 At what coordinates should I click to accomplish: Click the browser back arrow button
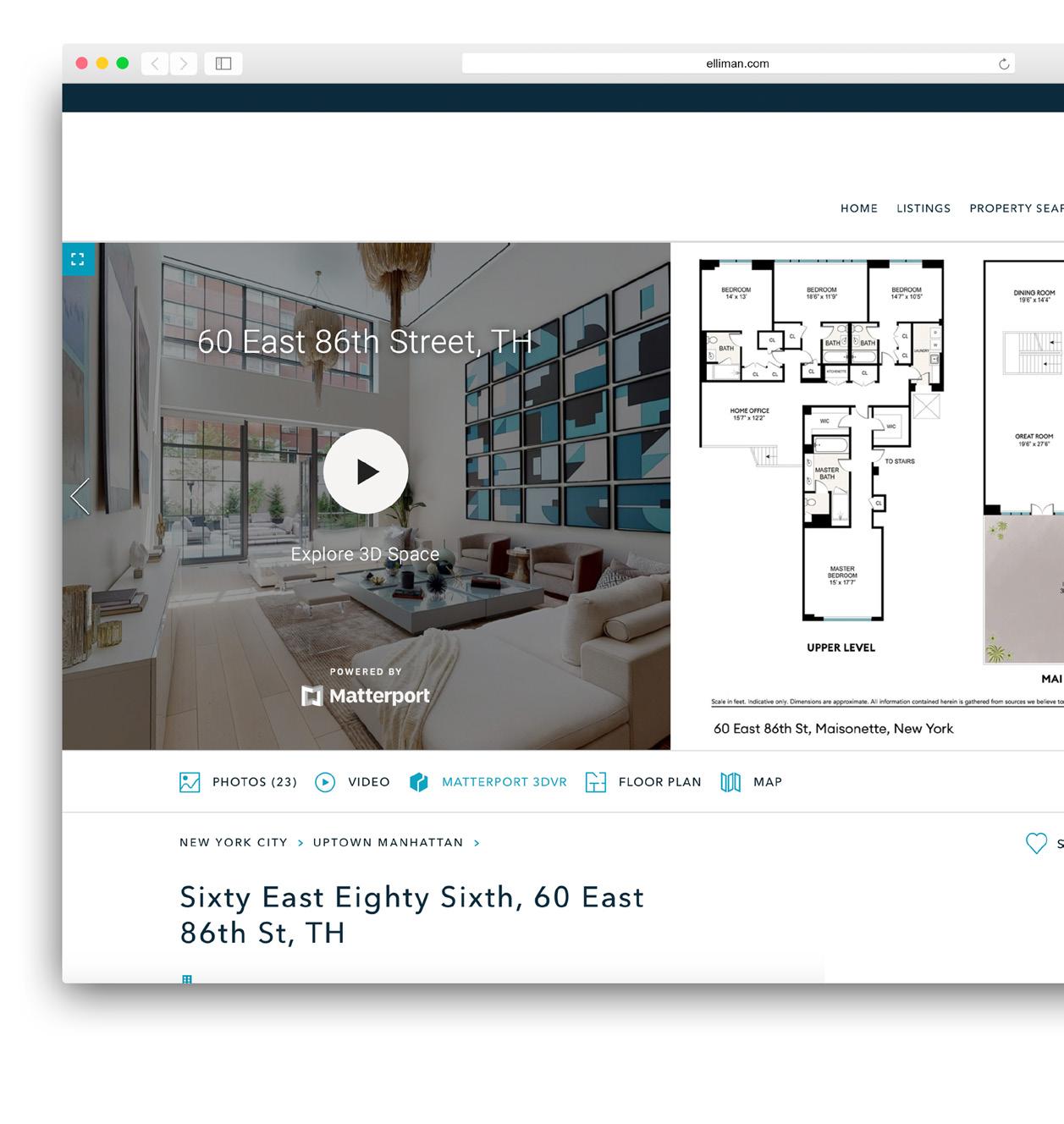click(155, 63)
